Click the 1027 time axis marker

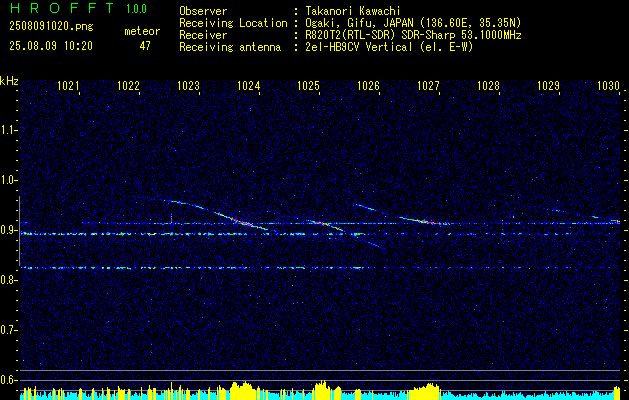click(x=428, y=85)
